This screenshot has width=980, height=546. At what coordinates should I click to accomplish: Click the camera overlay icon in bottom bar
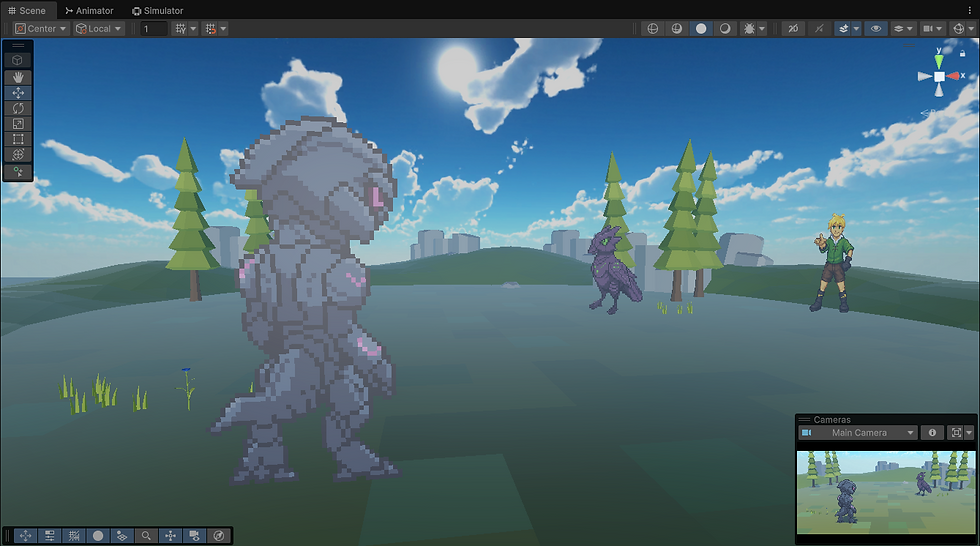point(194,536)
